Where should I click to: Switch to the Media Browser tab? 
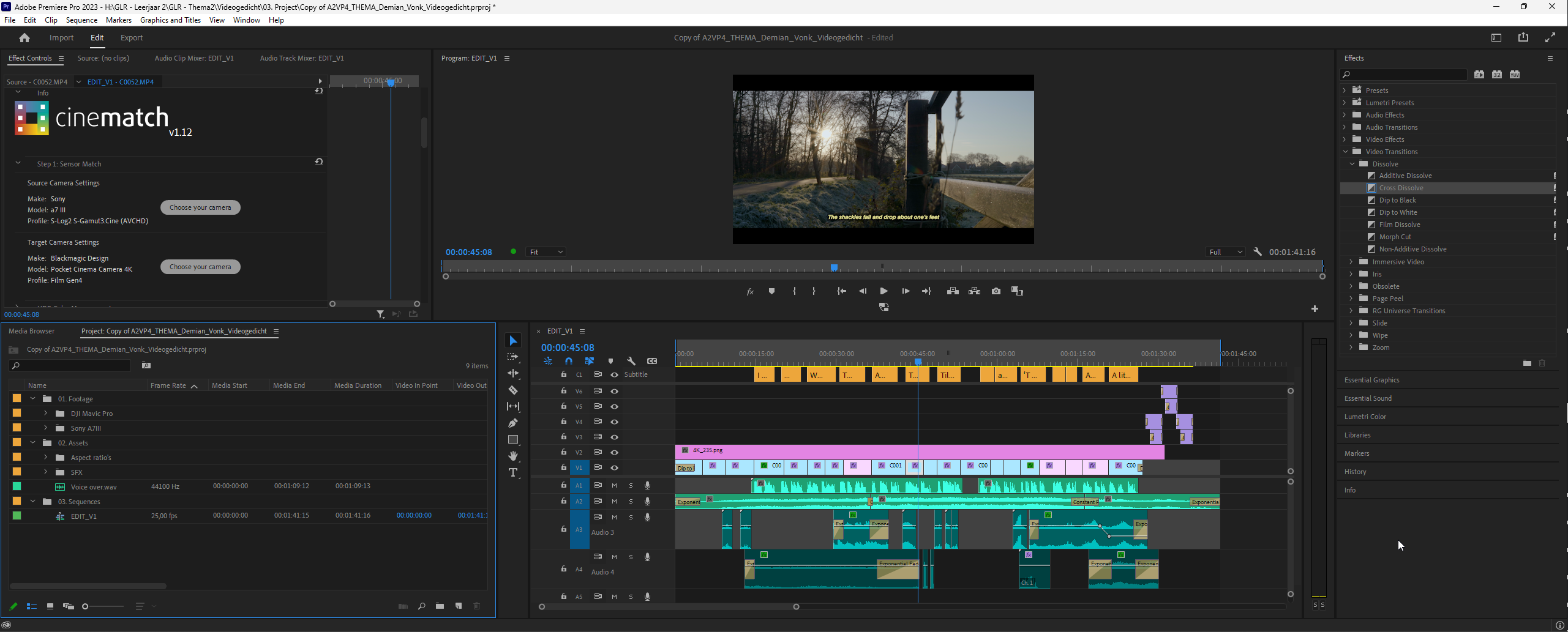[32, 331]
